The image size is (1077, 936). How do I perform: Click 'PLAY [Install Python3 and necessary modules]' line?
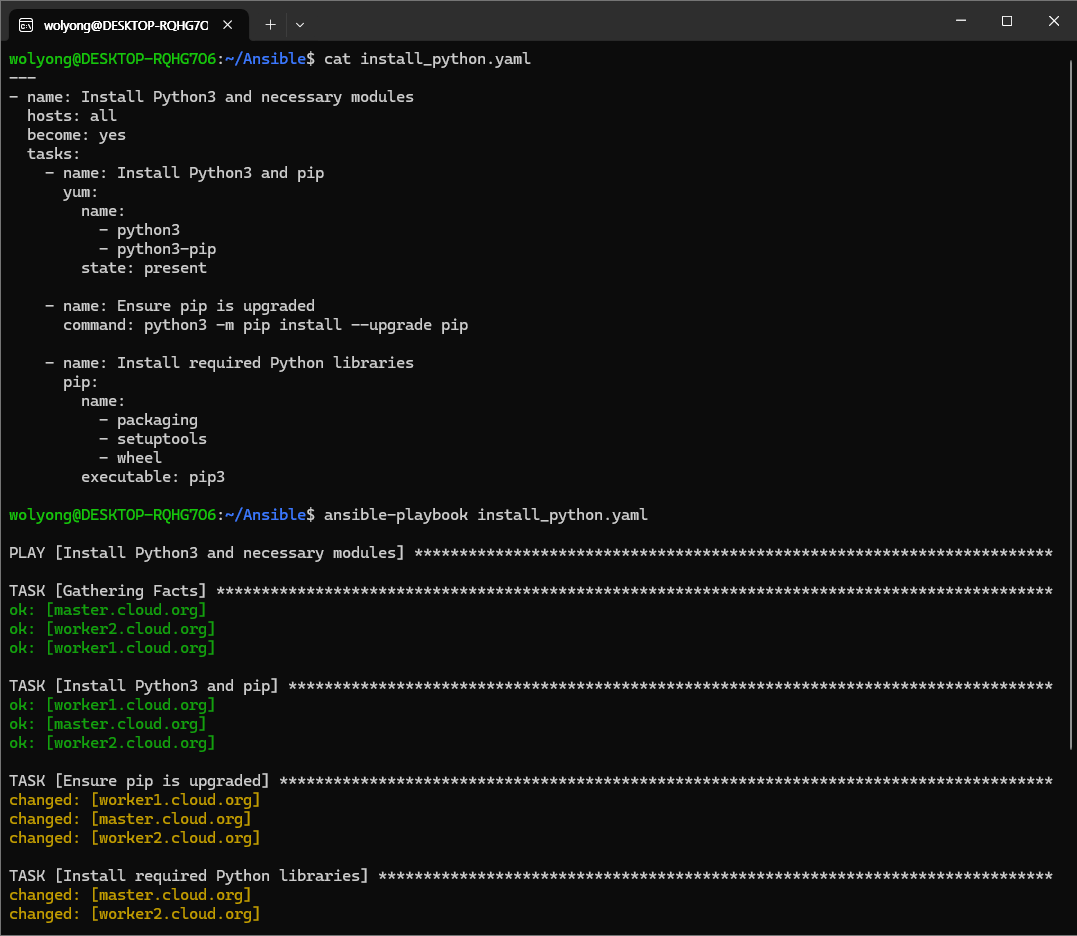(207, 553)
